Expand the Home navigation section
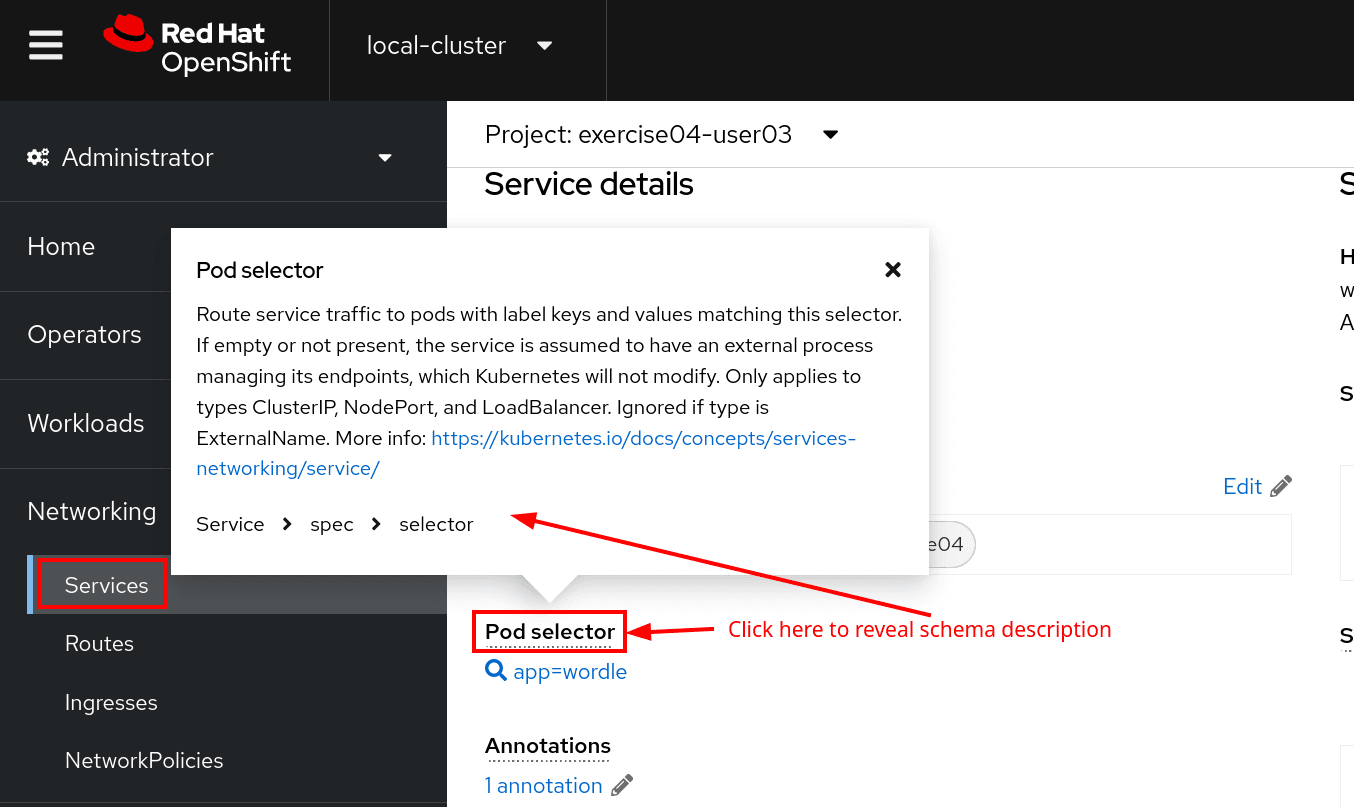The height and width of the screenshot is (807, 1354). [61, 246]
